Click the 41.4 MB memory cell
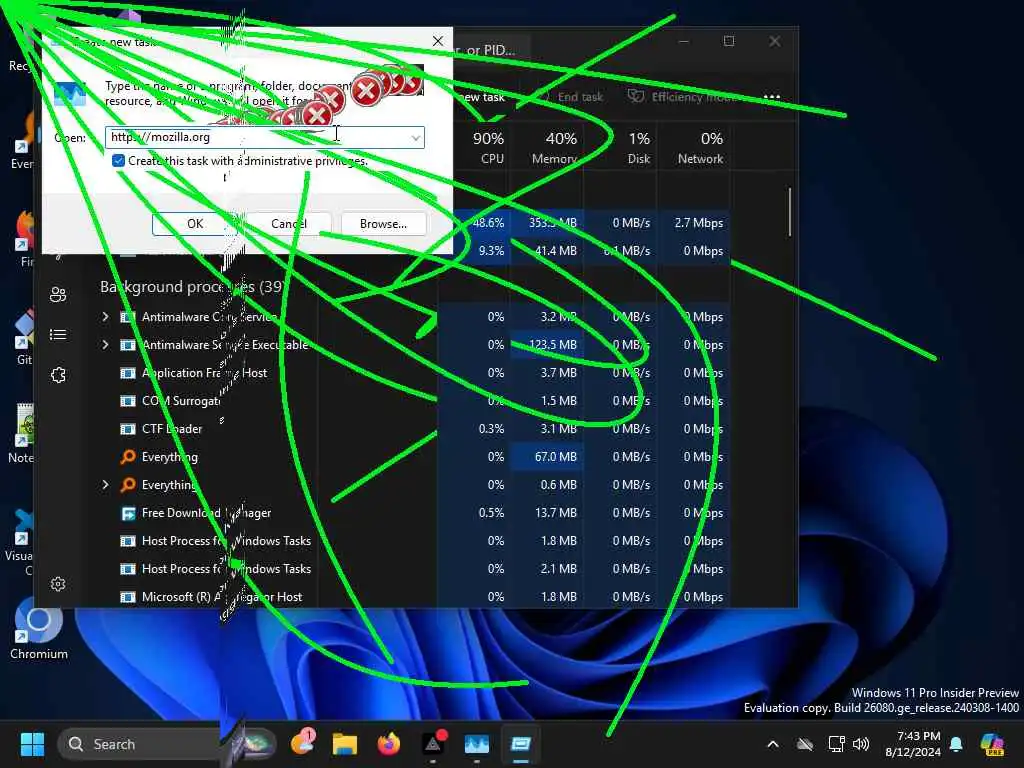The image size is (1024, 768). [x=547, y=251]
